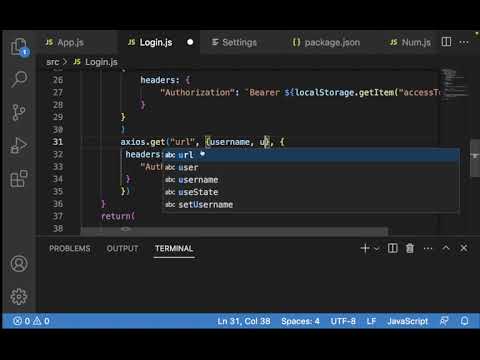This screenshot has height=360, width=480.
Task: Open terminal panel more actions ellipsis
Action: pos(428,248)
